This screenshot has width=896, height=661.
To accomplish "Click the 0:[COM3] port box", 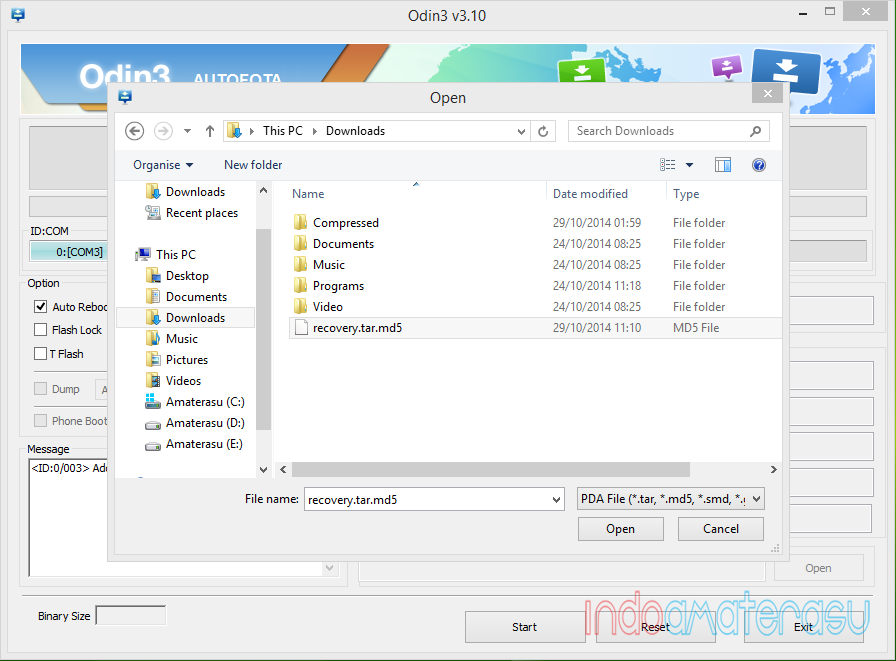I will pos(69,252).
